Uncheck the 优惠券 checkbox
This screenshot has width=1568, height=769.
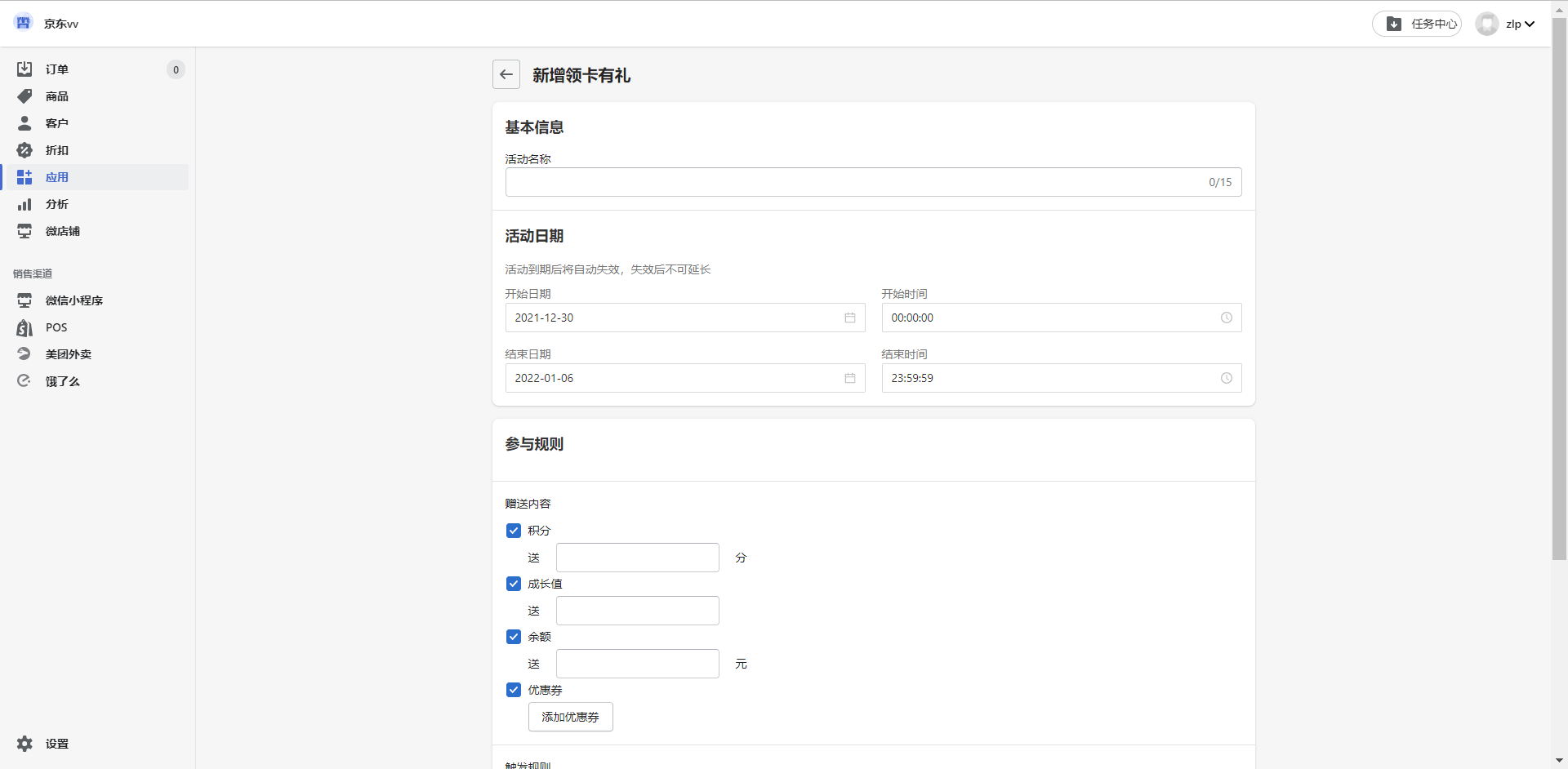[514, 690]
